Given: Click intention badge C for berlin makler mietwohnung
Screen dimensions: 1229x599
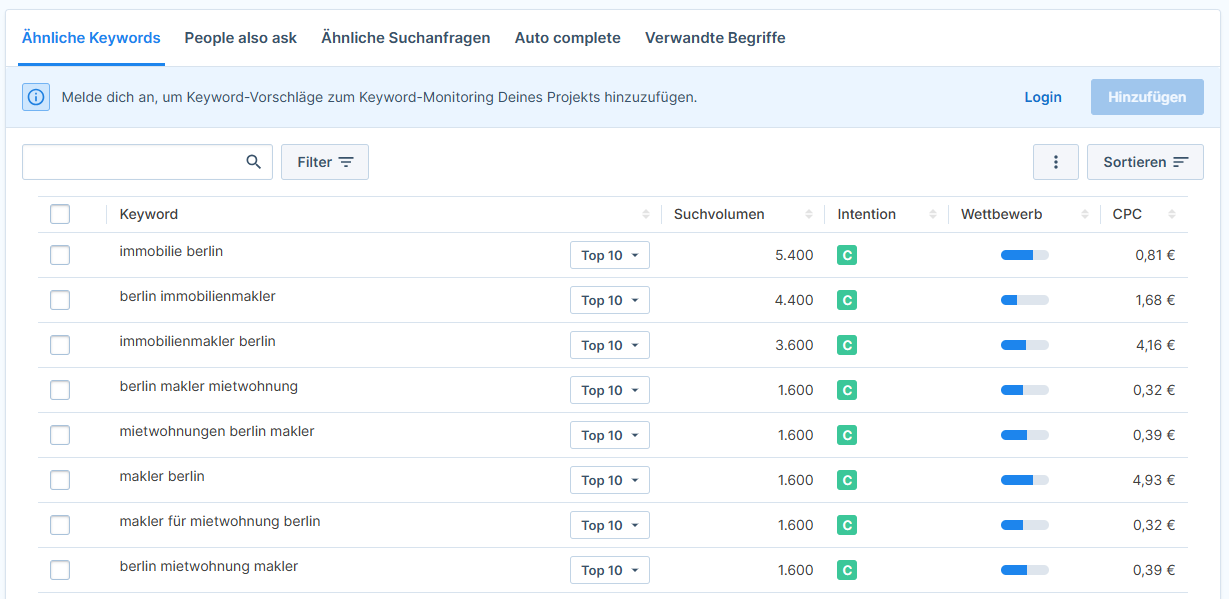Looking at the screenshot, I should tap(847, 390).
